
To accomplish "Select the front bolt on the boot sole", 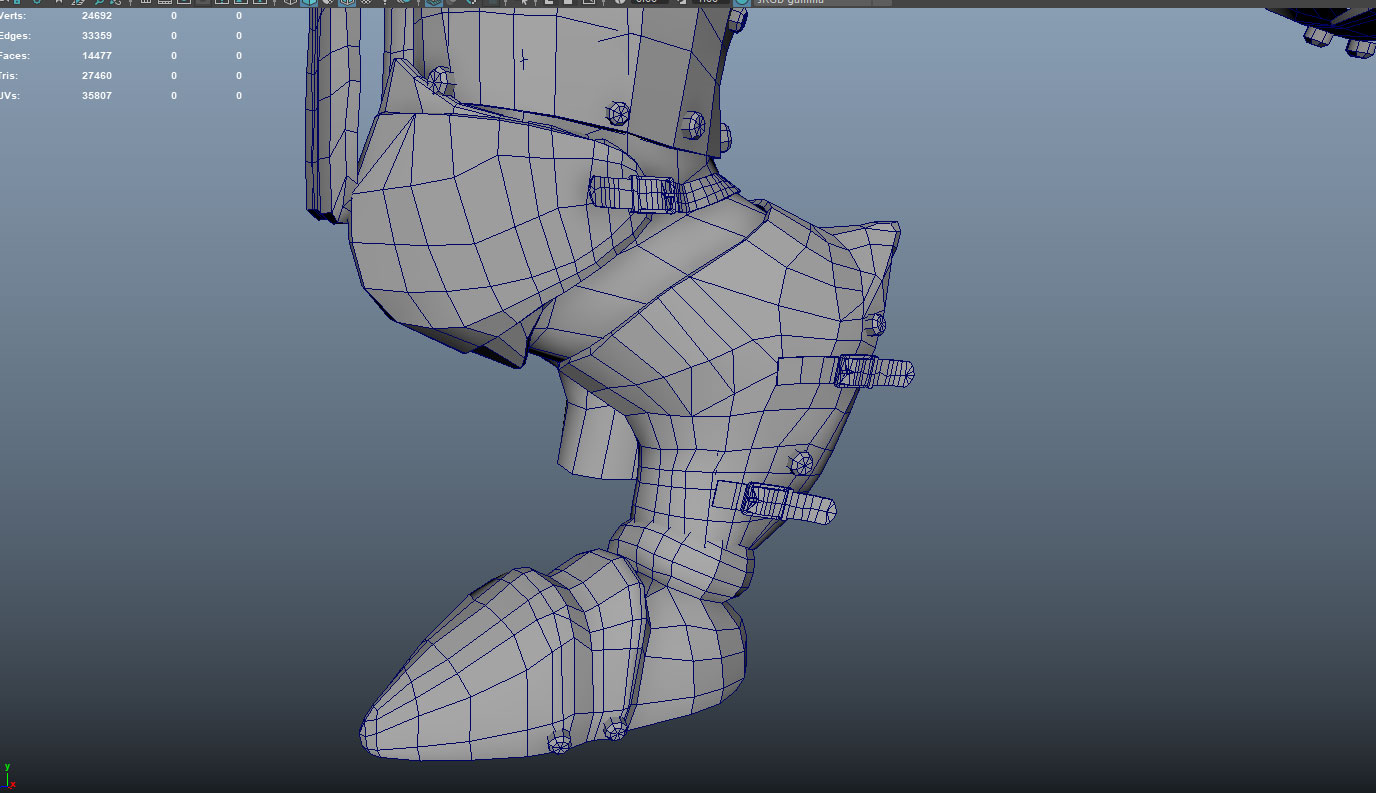I will click(559, 741).
